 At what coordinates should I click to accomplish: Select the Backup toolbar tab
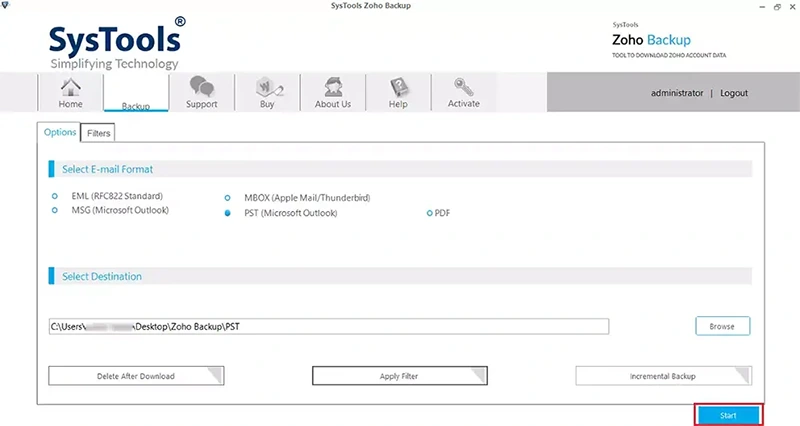[x=136, y=93]
